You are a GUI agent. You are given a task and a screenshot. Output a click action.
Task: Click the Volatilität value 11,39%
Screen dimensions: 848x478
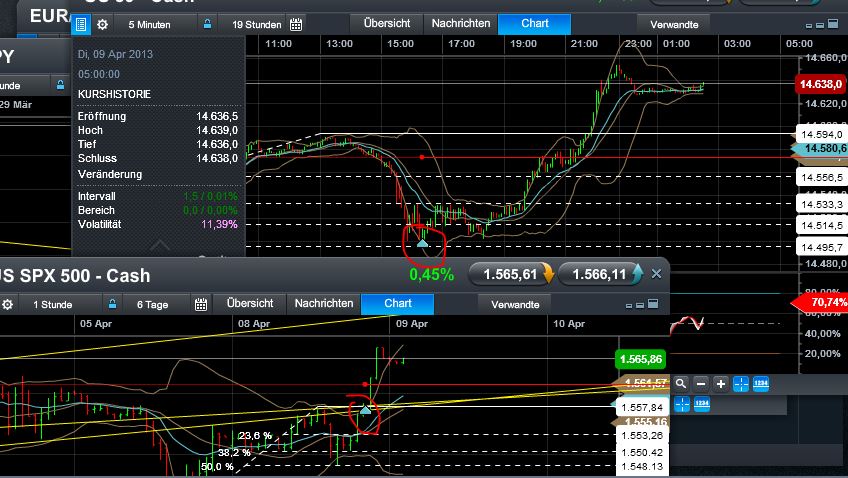pyautogui.click(x=219, y=224)
